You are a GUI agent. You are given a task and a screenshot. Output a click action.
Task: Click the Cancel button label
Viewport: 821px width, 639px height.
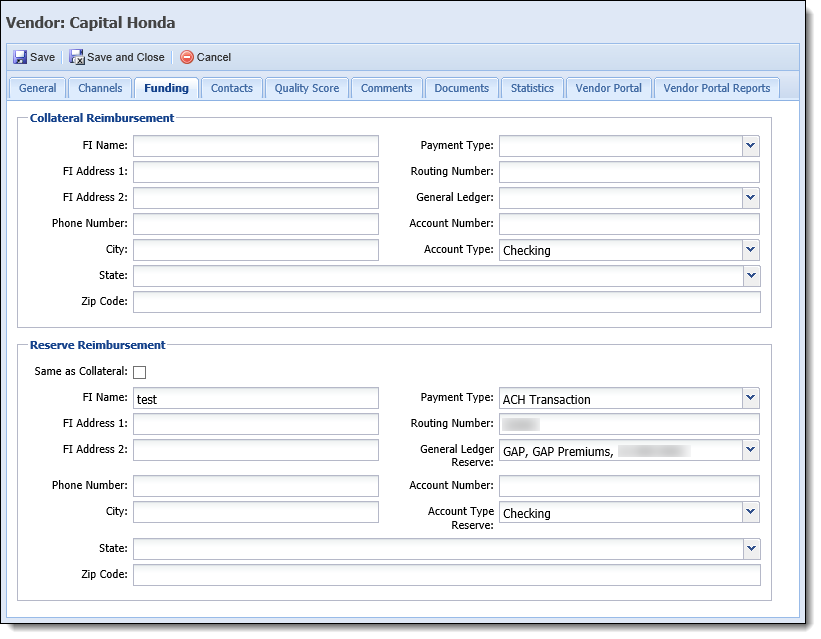[x=214, y=57]
